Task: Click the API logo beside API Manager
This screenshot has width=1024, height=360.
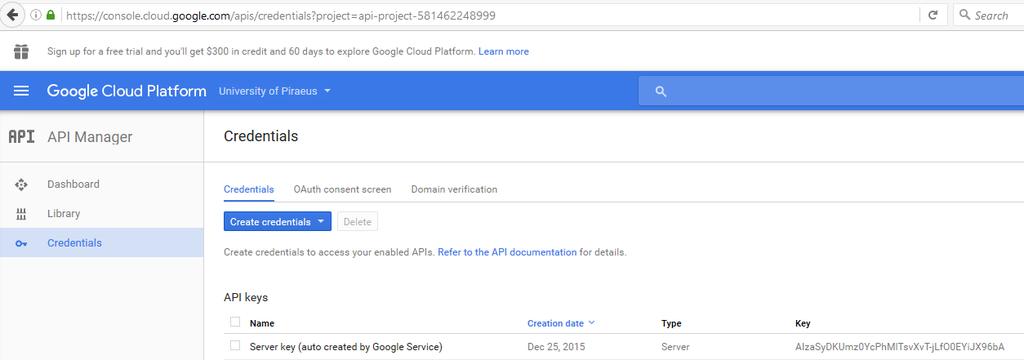Action: (21, 137)
